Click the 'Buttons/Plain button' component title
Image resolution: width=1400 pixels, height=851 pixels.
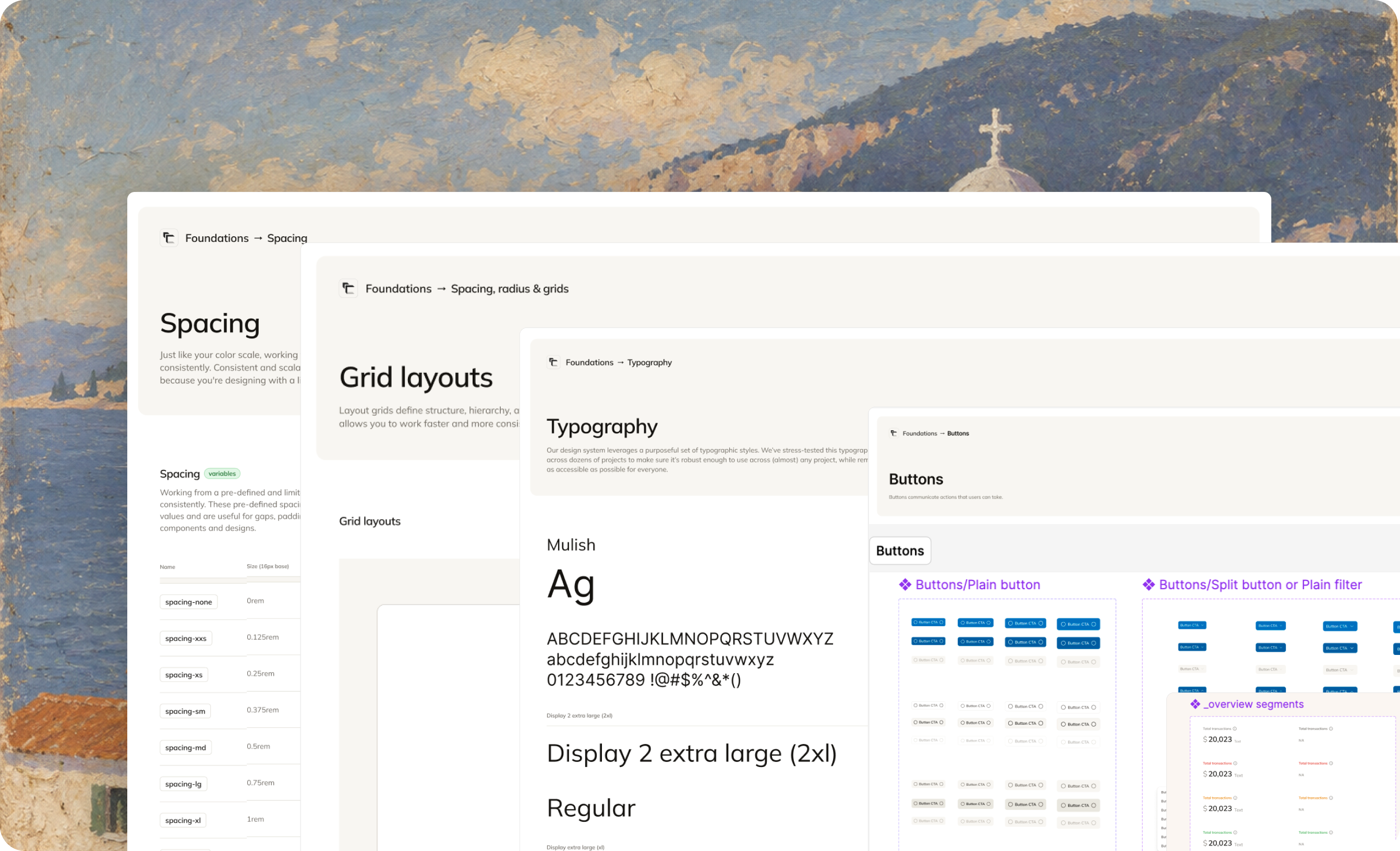978,585
